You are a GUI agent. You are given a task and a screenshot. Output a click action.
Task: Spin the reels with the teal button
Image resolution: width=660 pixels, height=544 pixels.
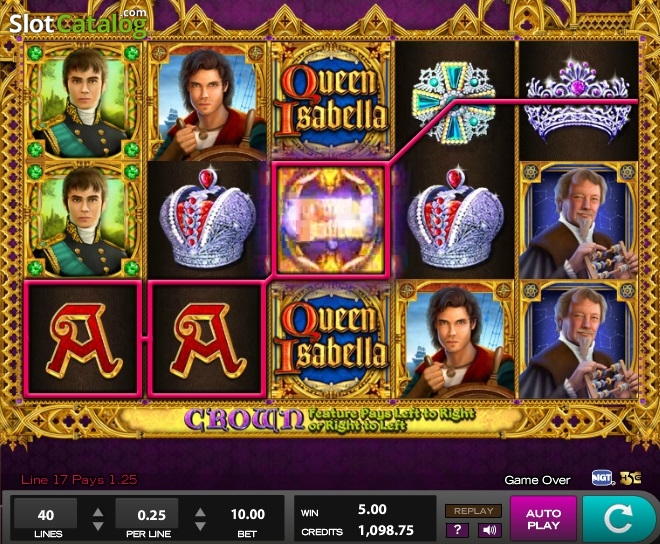point(618,518)
